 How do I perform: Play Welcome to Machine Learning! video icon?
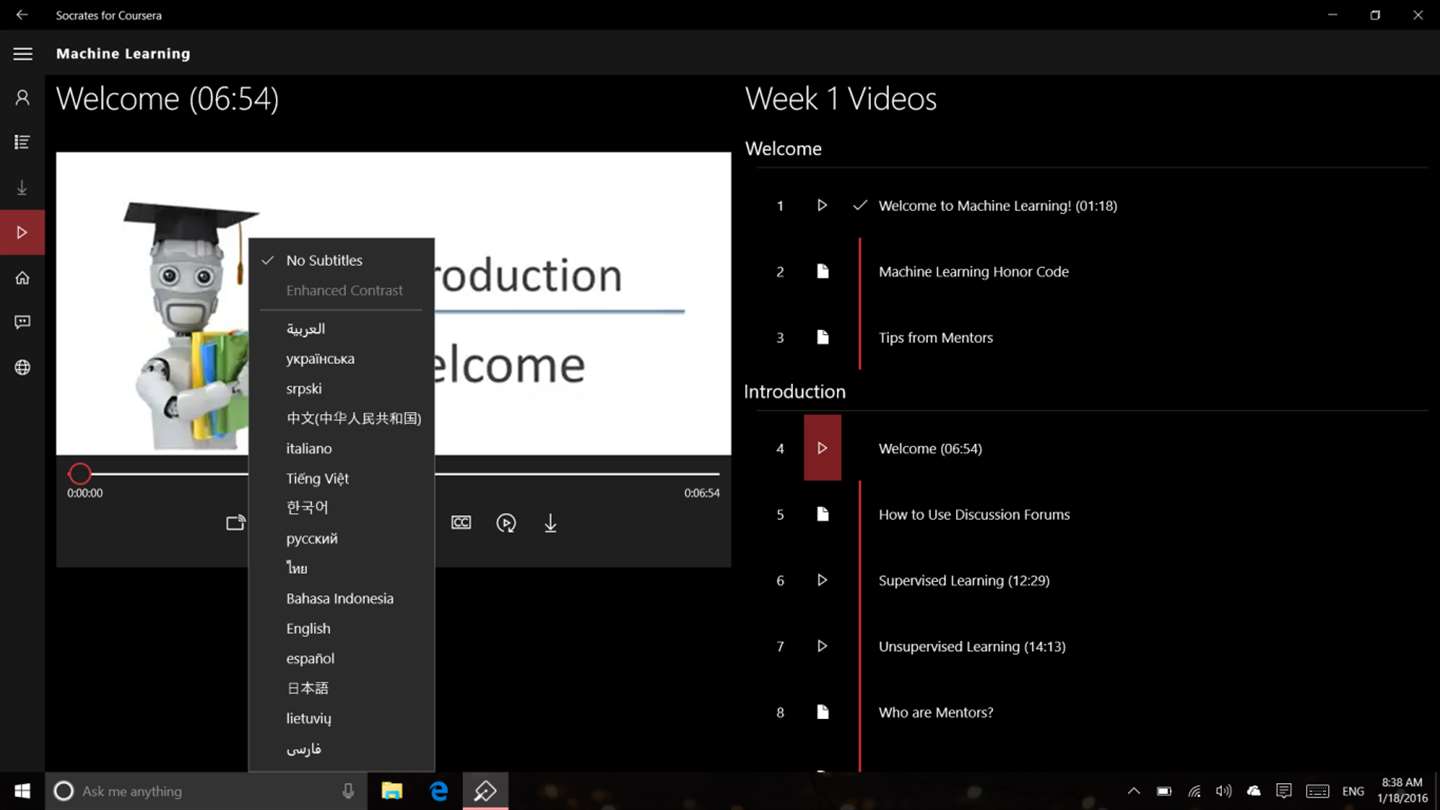click(822, 205)
